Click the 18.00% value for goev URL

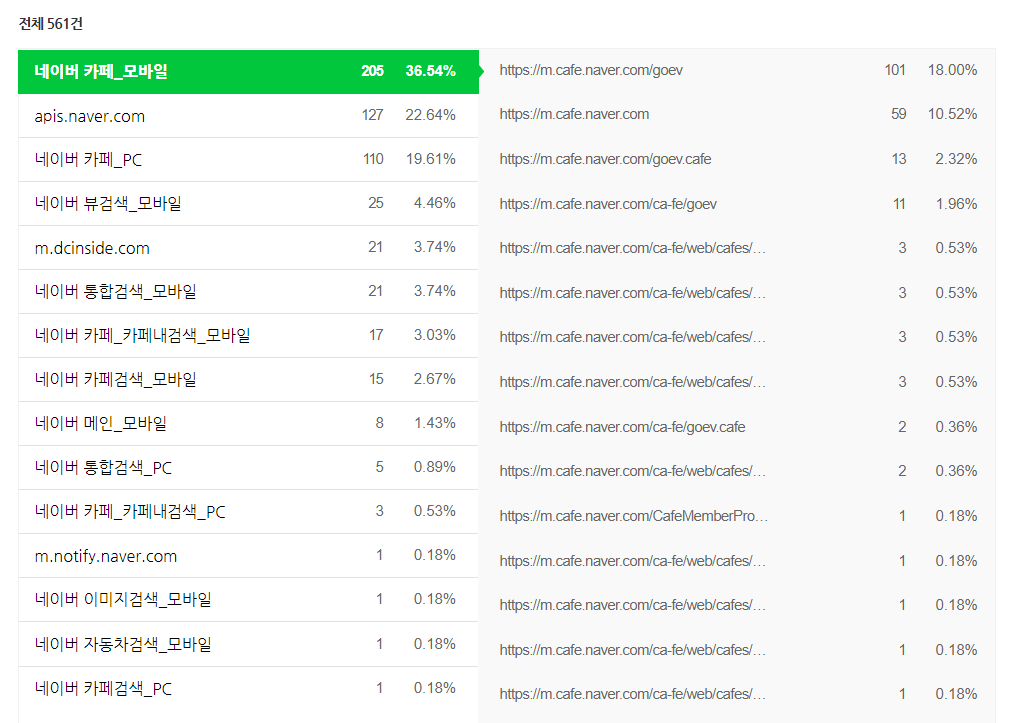click(952, 70)
